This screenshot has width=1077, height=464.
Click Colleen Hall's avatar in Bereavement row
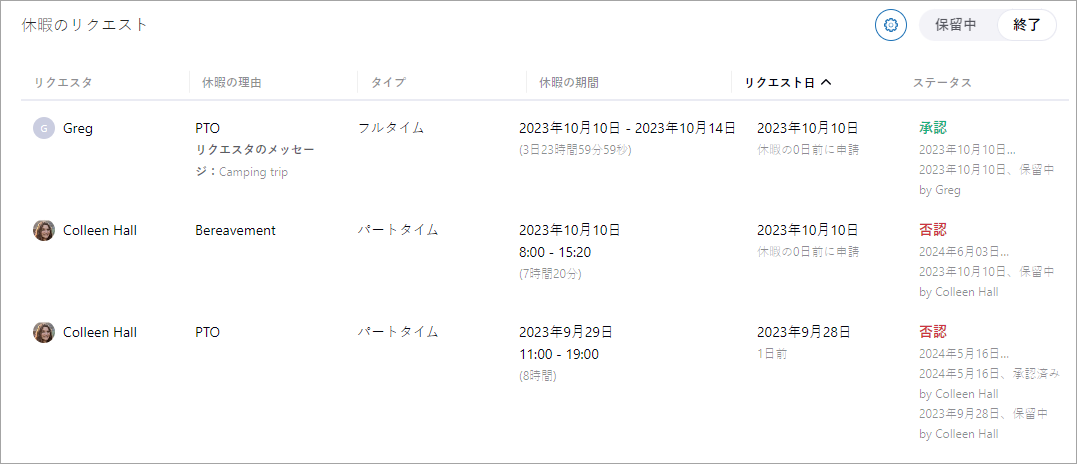coord(43,230)
